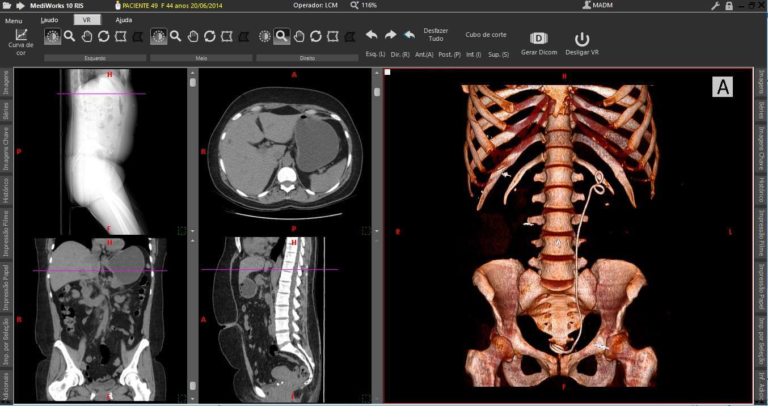Viewport: 768px width, 406px height.
Task: Open the right sidebar Impressão Papel tab
Action: [x=761, y=287]
